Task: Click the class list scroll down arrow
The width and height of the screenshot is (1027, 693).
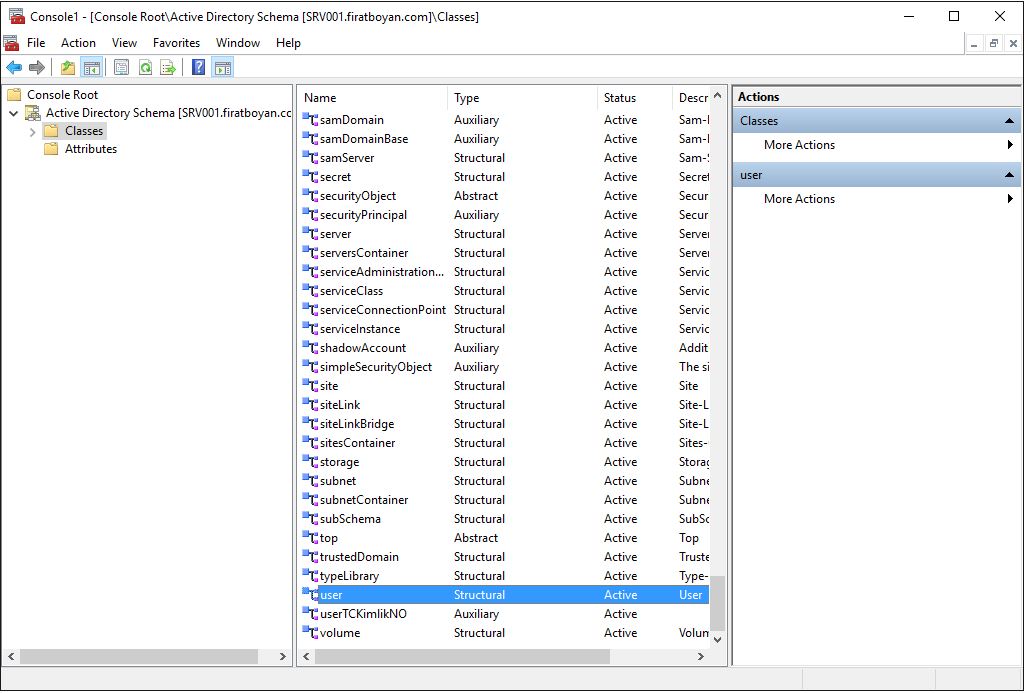Action: (x=718, y=639)
